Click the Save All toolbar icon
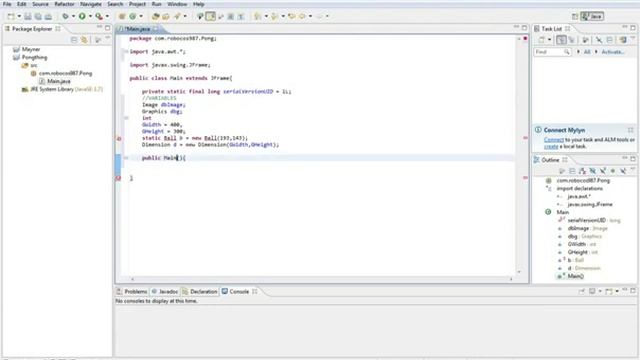The width and height of the screenshot is (640, 360). point(38,16)
